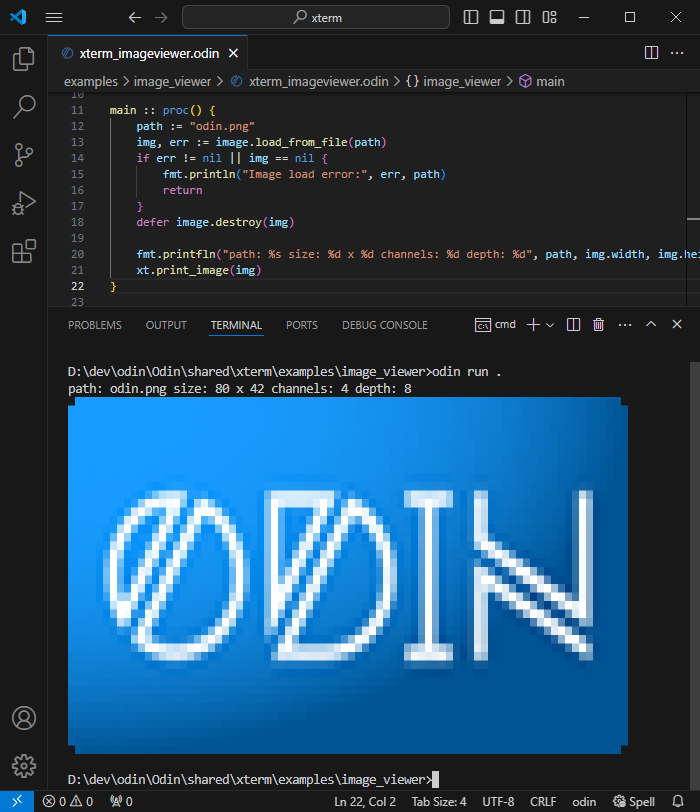The width and height of the screenshot is (700, 812).
Task: Open the remote window indicator
Action: tap(17, 801)
